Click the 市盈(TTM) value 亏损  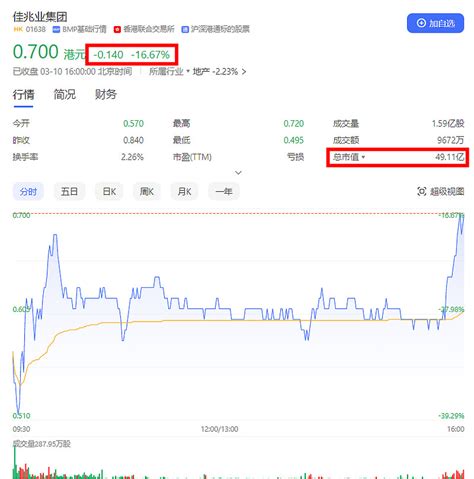pos(296,157)
